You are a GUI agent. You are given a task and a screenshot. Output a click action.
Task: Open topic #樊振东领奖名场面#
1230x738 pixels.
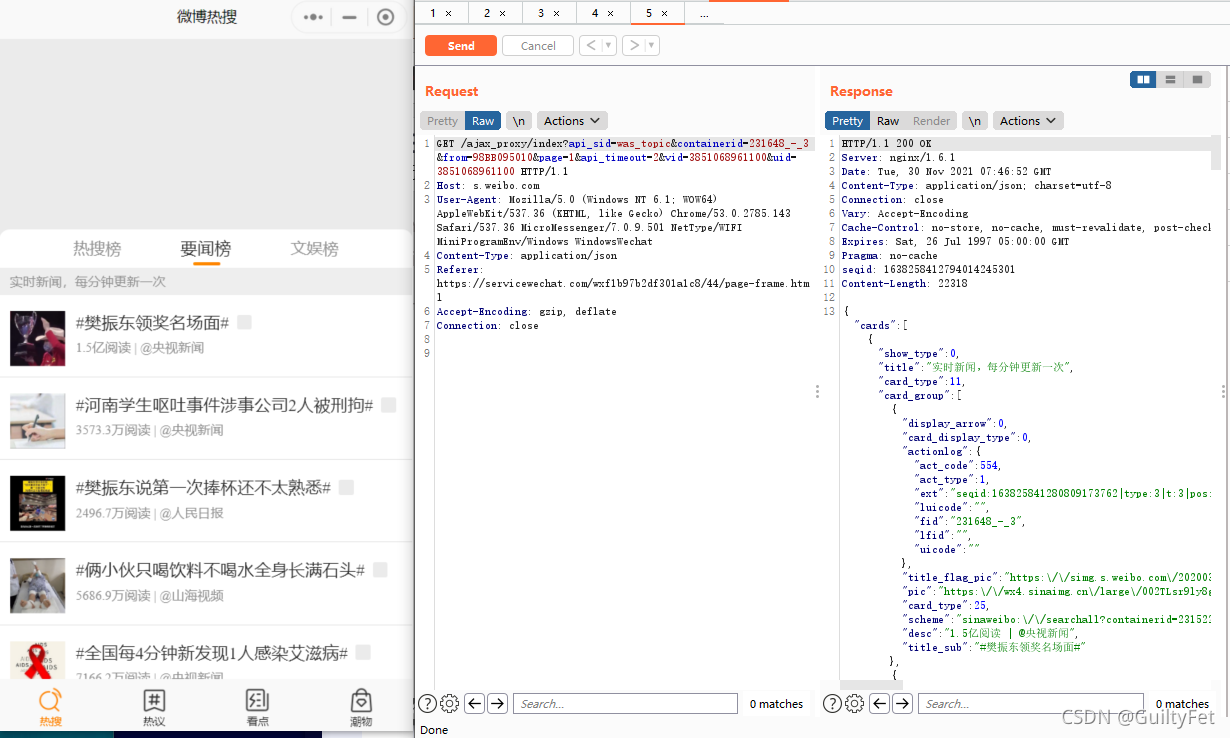(x=153, y=322)
